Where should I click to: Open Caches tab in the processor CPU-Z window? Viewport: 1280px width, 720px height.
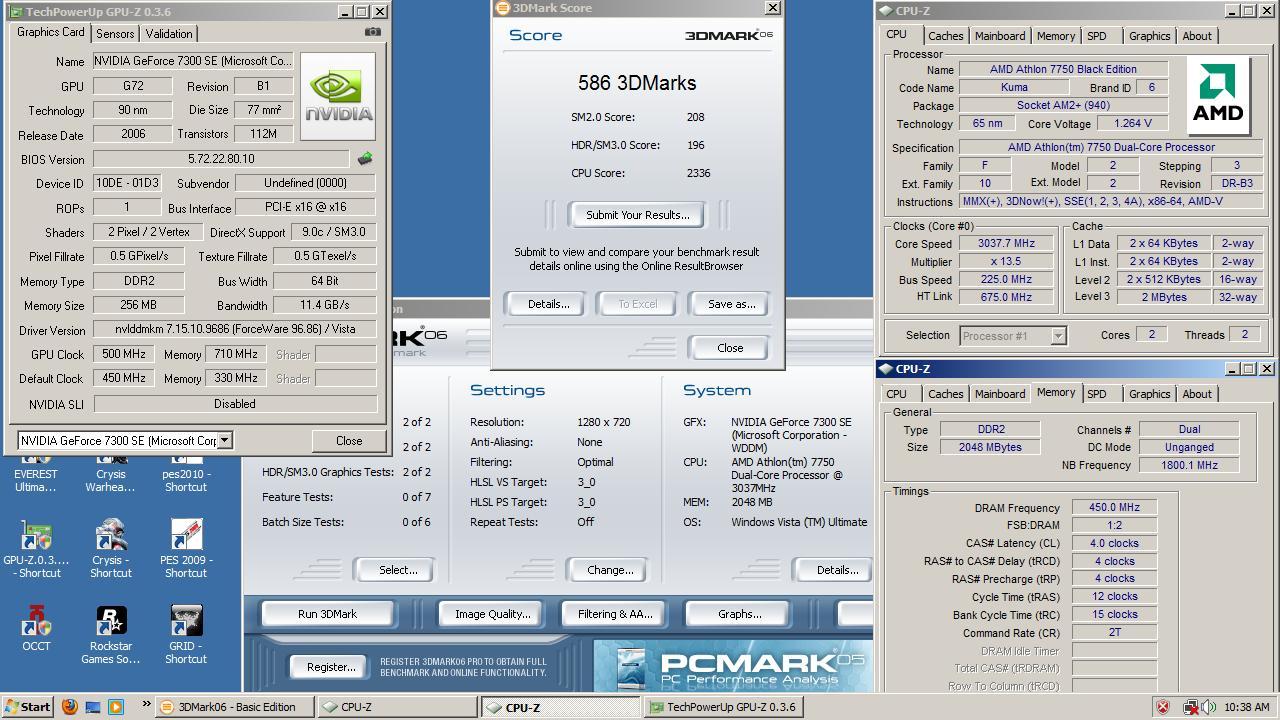coord(945,36)
